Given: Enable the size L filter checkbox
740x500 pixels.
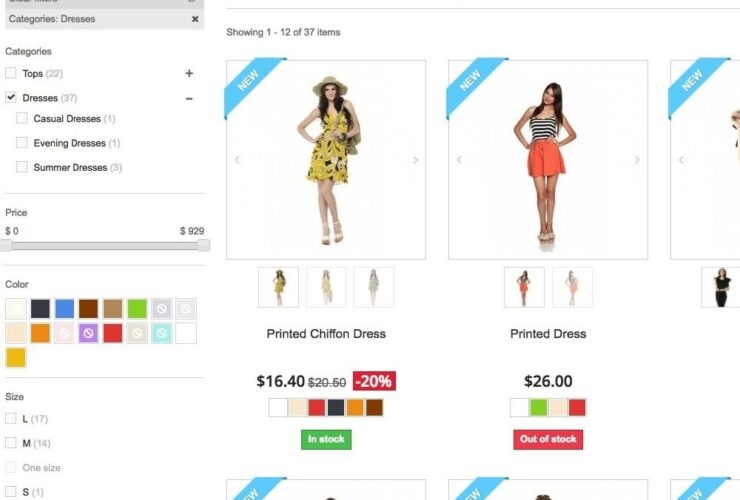Looking at the screenshot, I should [10, 418].
